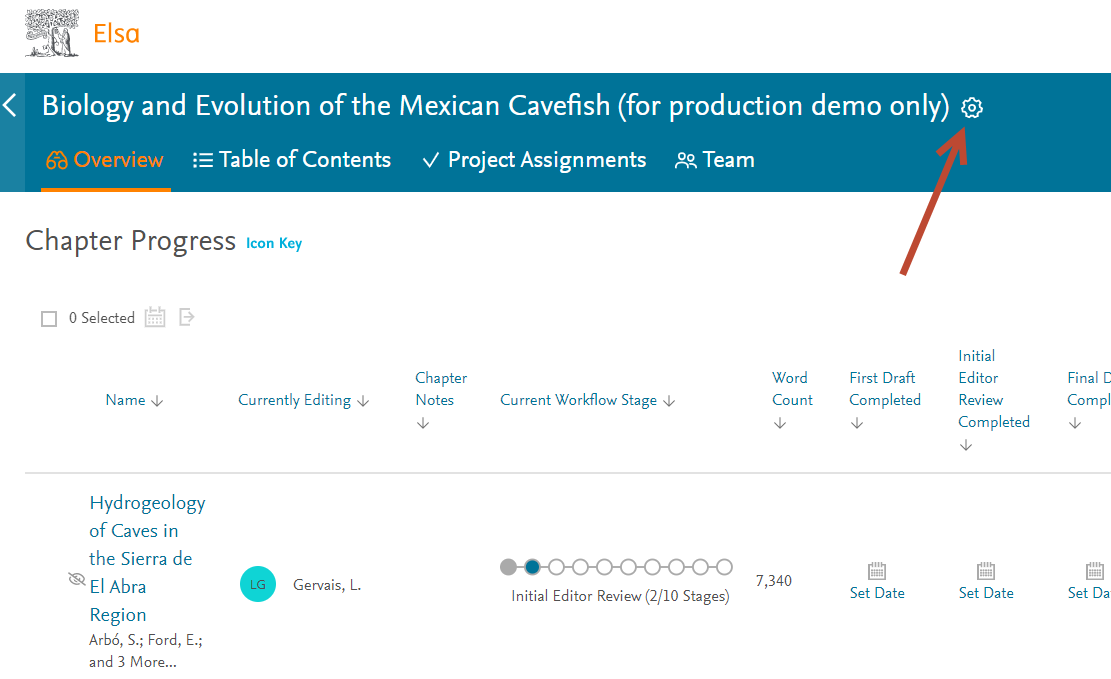
Task: Click the export icon beside 0 Selected
Action: (186, 317)
